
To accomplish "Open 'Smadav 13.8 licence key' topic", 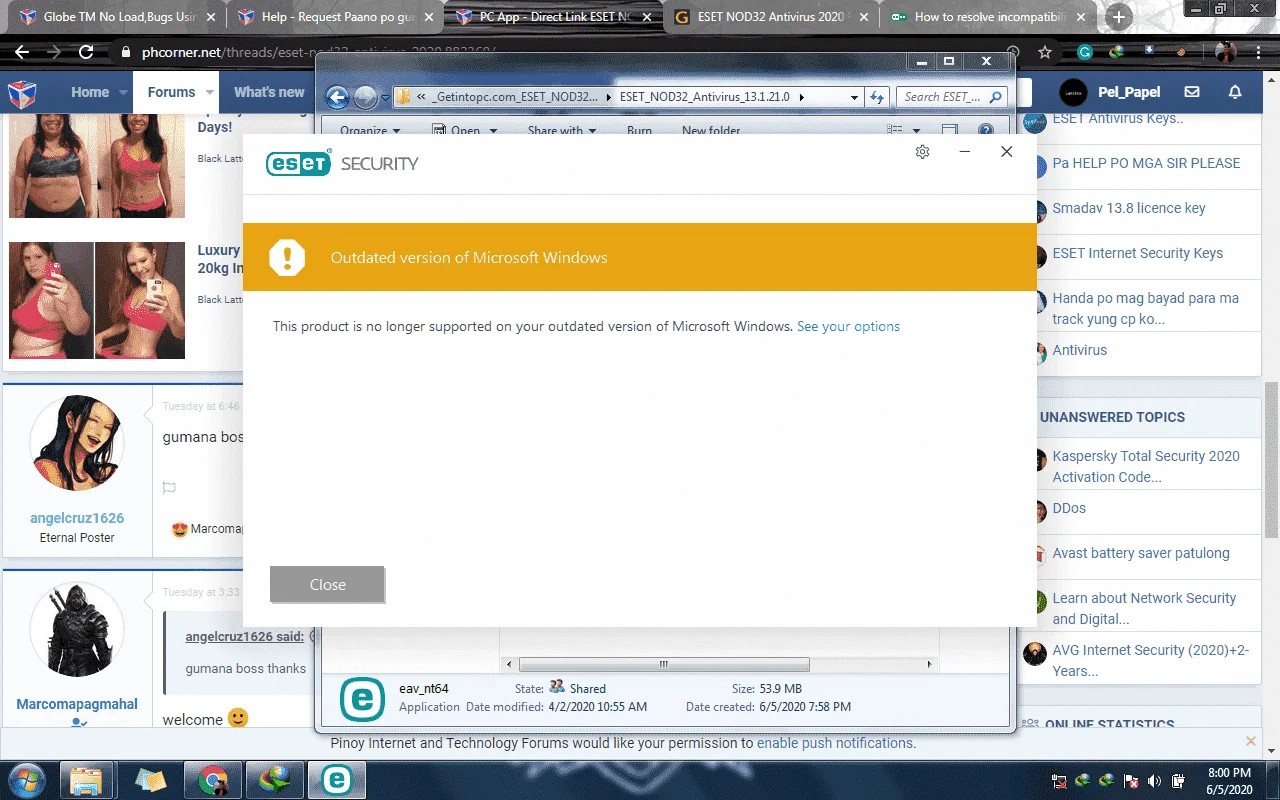I will (1128, 208).
